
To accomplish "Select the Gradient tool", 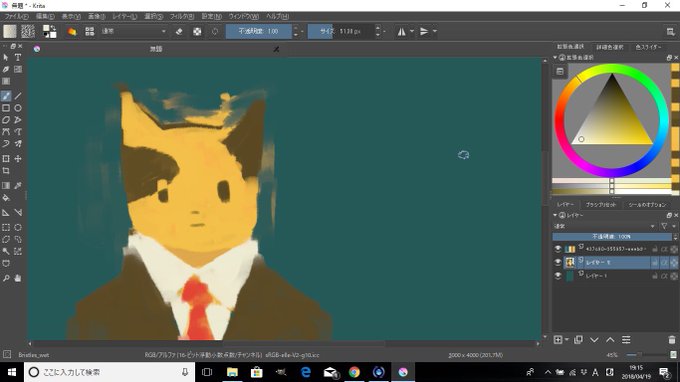I will coord(6,186).
